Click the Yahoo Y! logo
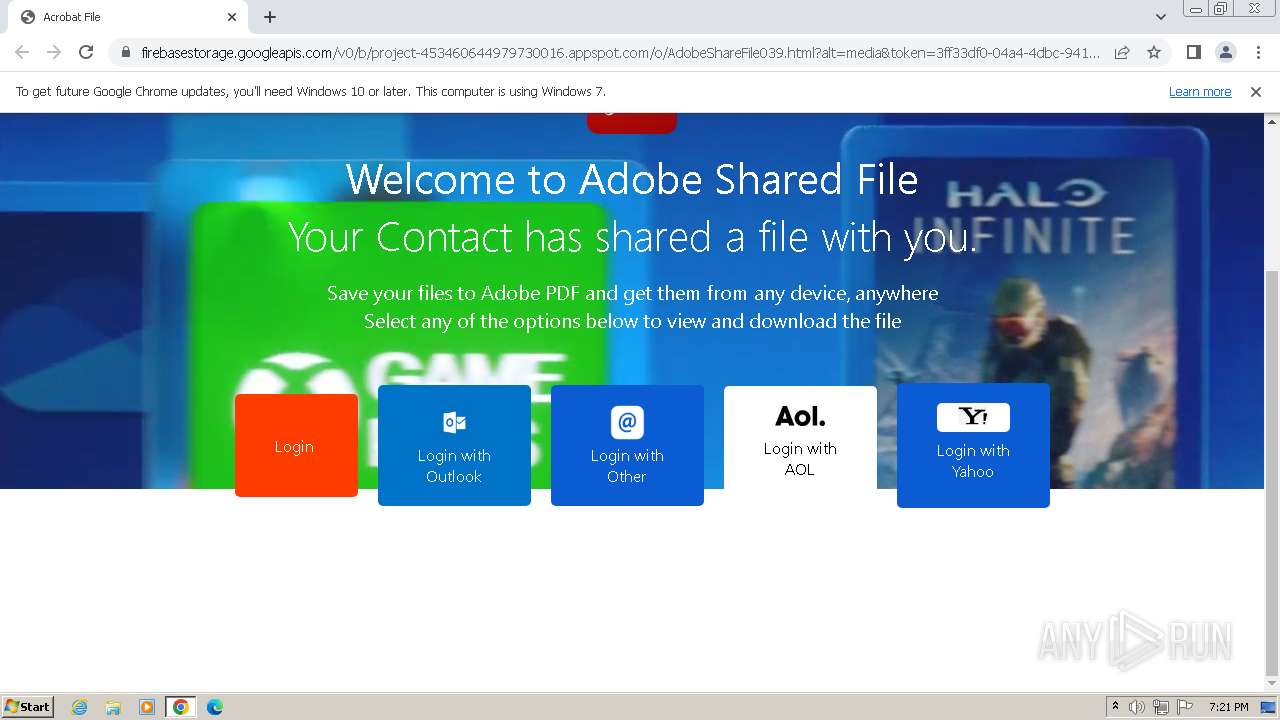Screen dimensions: 1280x720 (973, 417)
